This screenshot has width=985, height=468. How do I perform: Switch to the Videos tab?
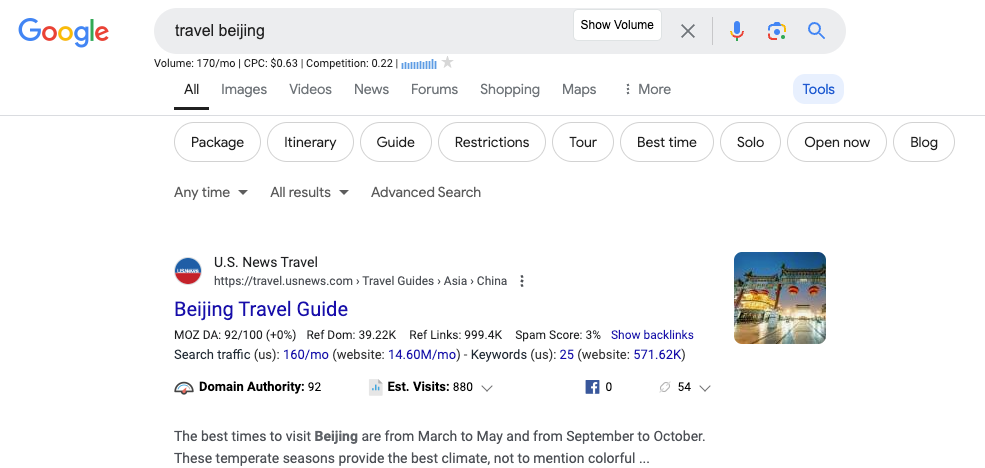tap(310, 89)
